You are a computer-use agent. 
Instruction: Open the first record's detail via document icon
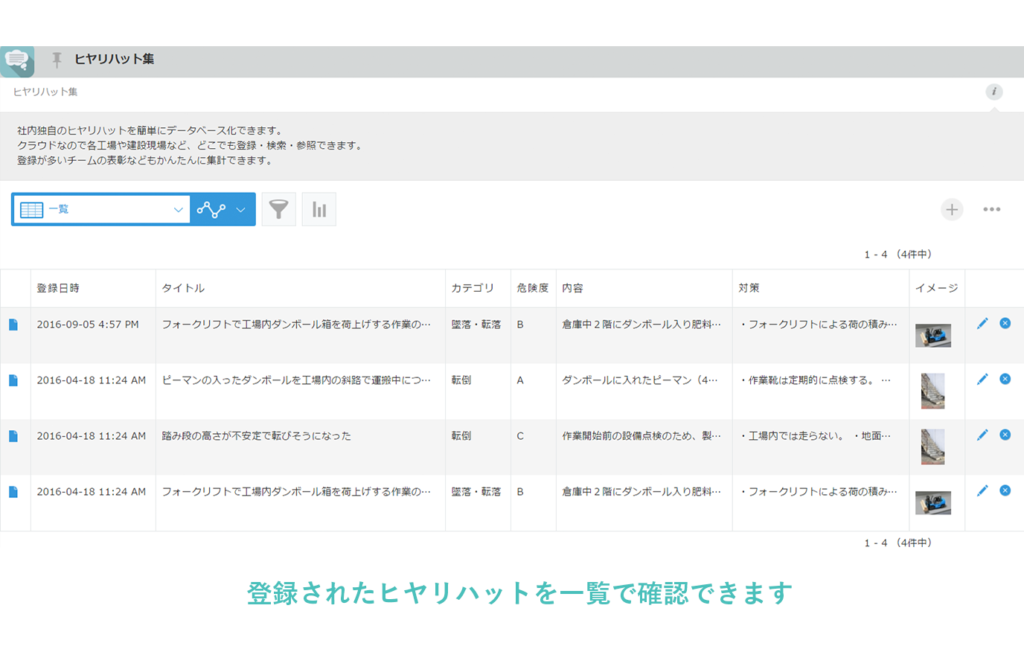(14, 323)
